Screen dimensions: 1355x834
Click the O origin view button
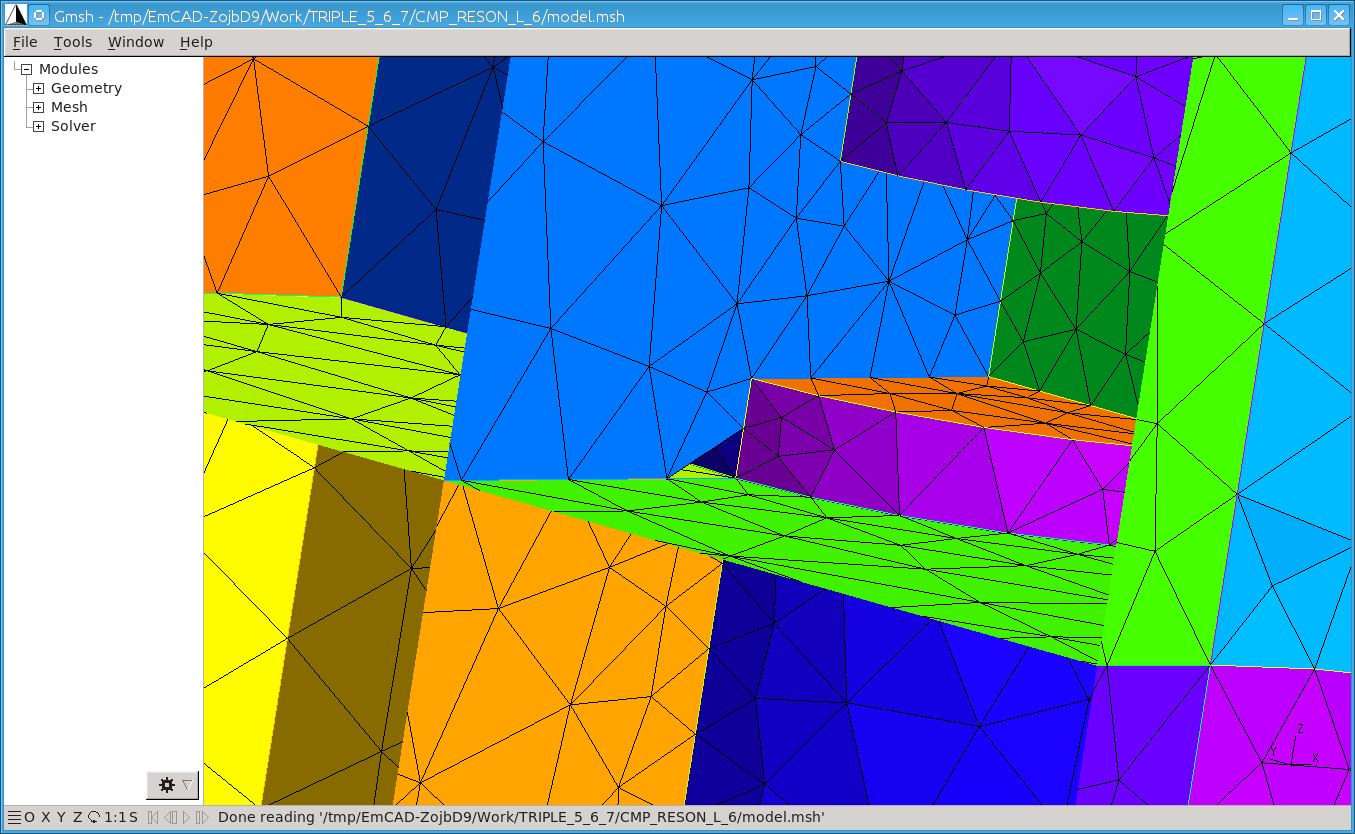[x=30, y=817]
